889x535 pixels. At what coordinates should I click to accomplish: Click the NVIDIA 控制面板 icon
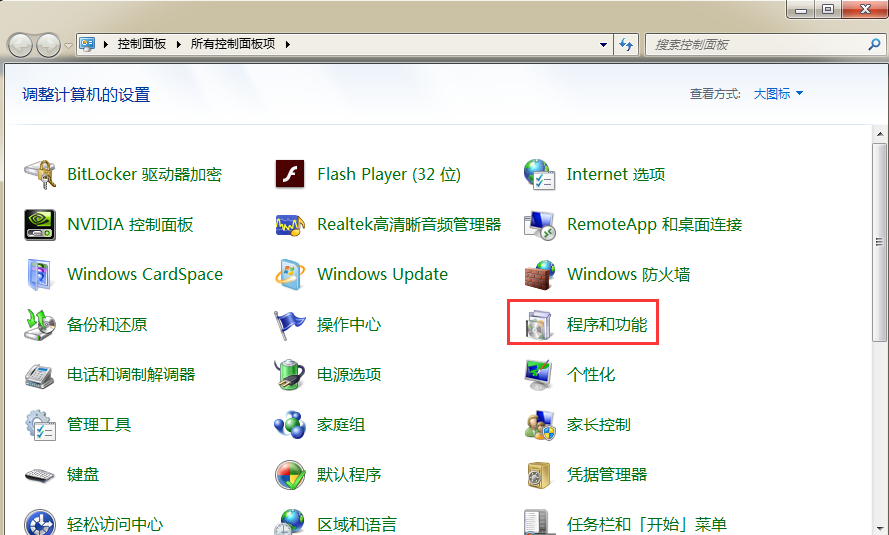40,224
